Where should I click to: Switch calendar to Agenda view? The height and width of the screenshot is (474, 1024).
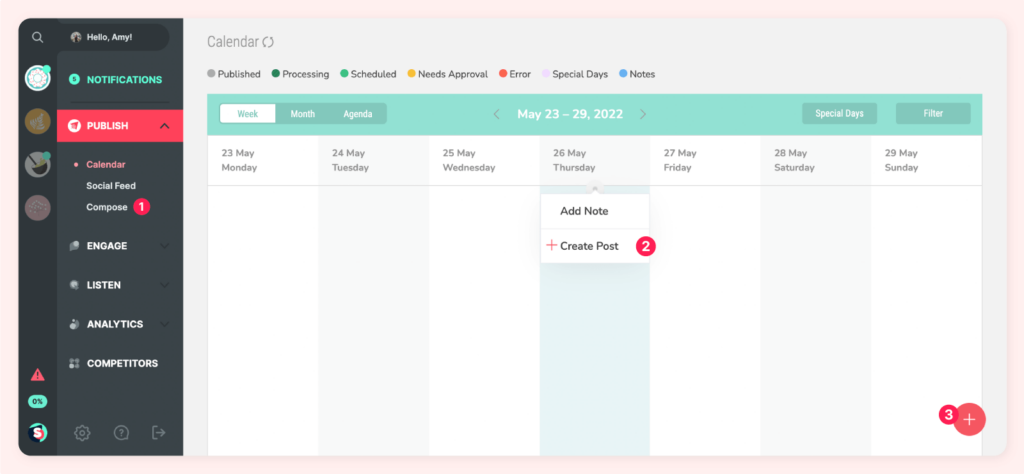click(x=358, y=114)
